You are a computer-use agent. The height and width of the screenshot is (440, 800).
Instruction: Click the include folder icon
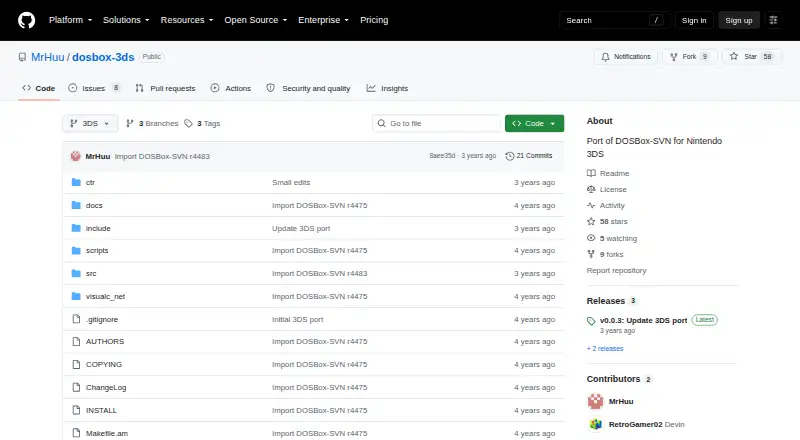[76, 228]
